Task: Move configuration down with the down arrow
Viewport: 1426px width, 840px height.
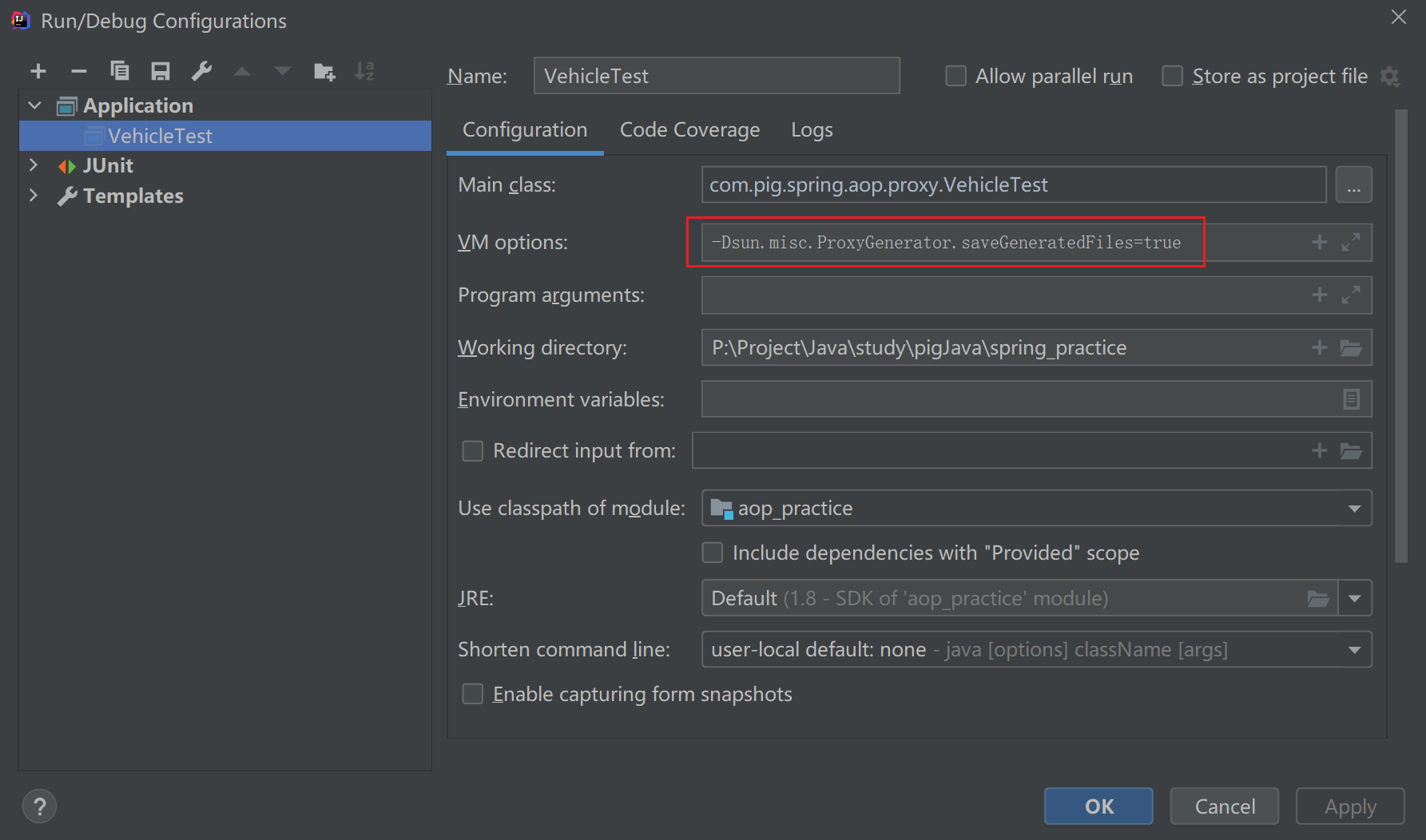Action: pyautogui.click(x=283, y=72)
